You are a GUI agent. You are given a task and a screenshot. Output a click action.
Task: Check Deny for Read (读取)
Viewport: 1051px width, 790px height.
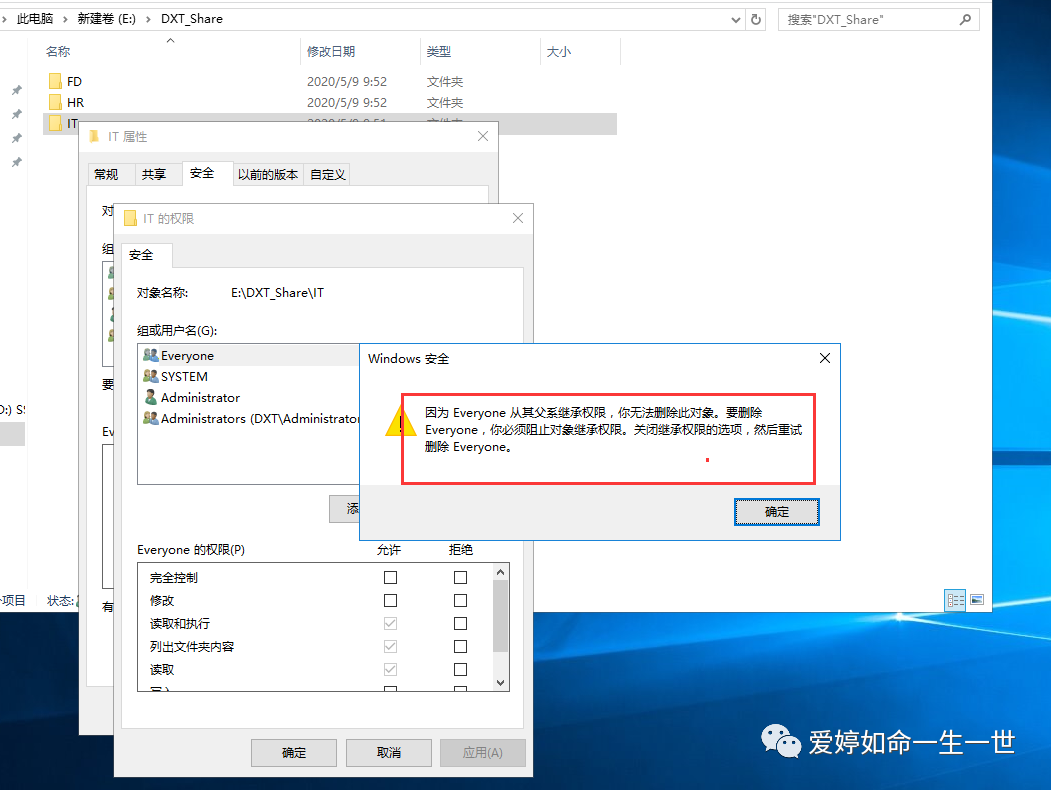460,669
